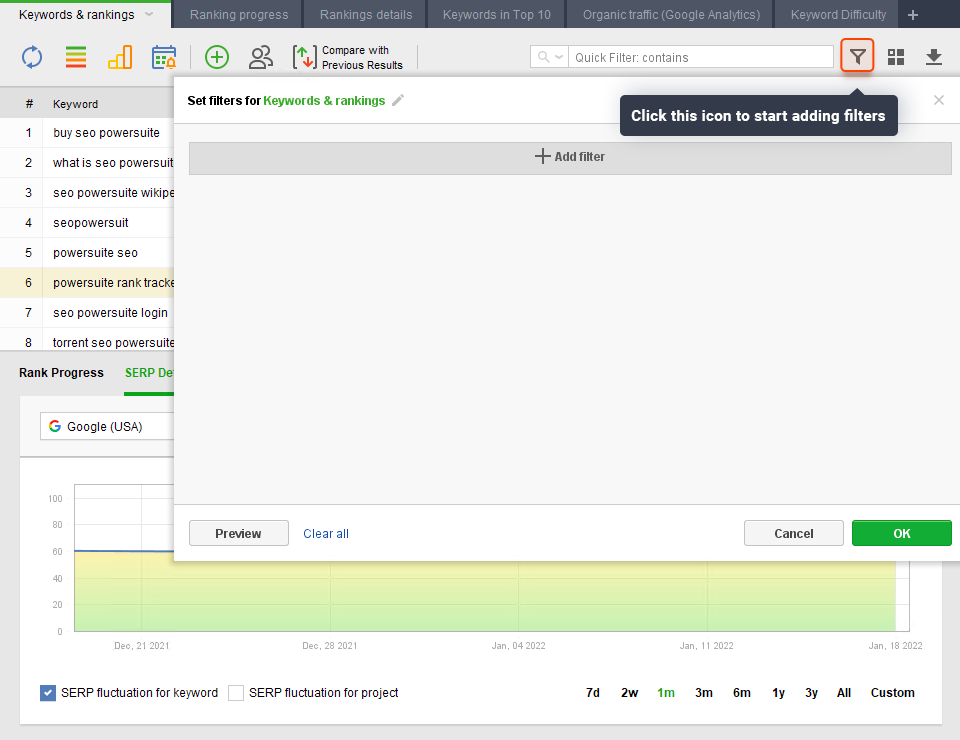
Task: Select keyword row 'buy seo powersuite'
Action: (x=87, y=133)
